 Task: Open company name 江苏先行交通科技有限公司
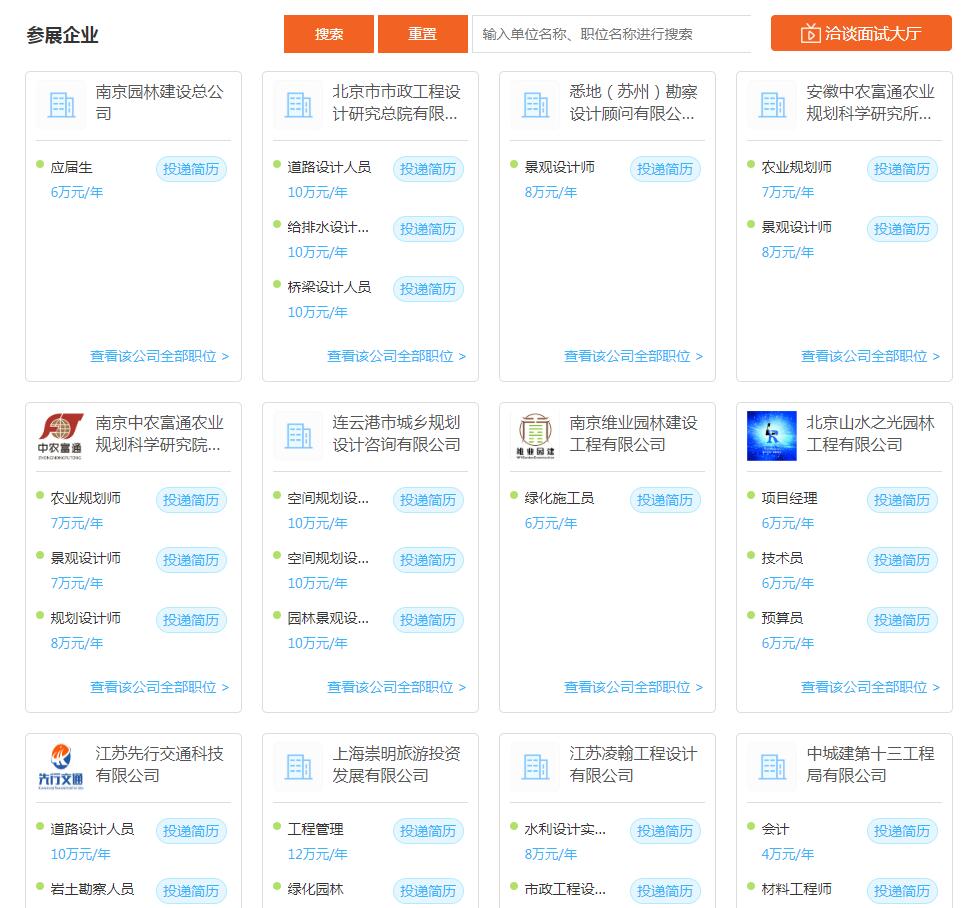coord(159,765)
